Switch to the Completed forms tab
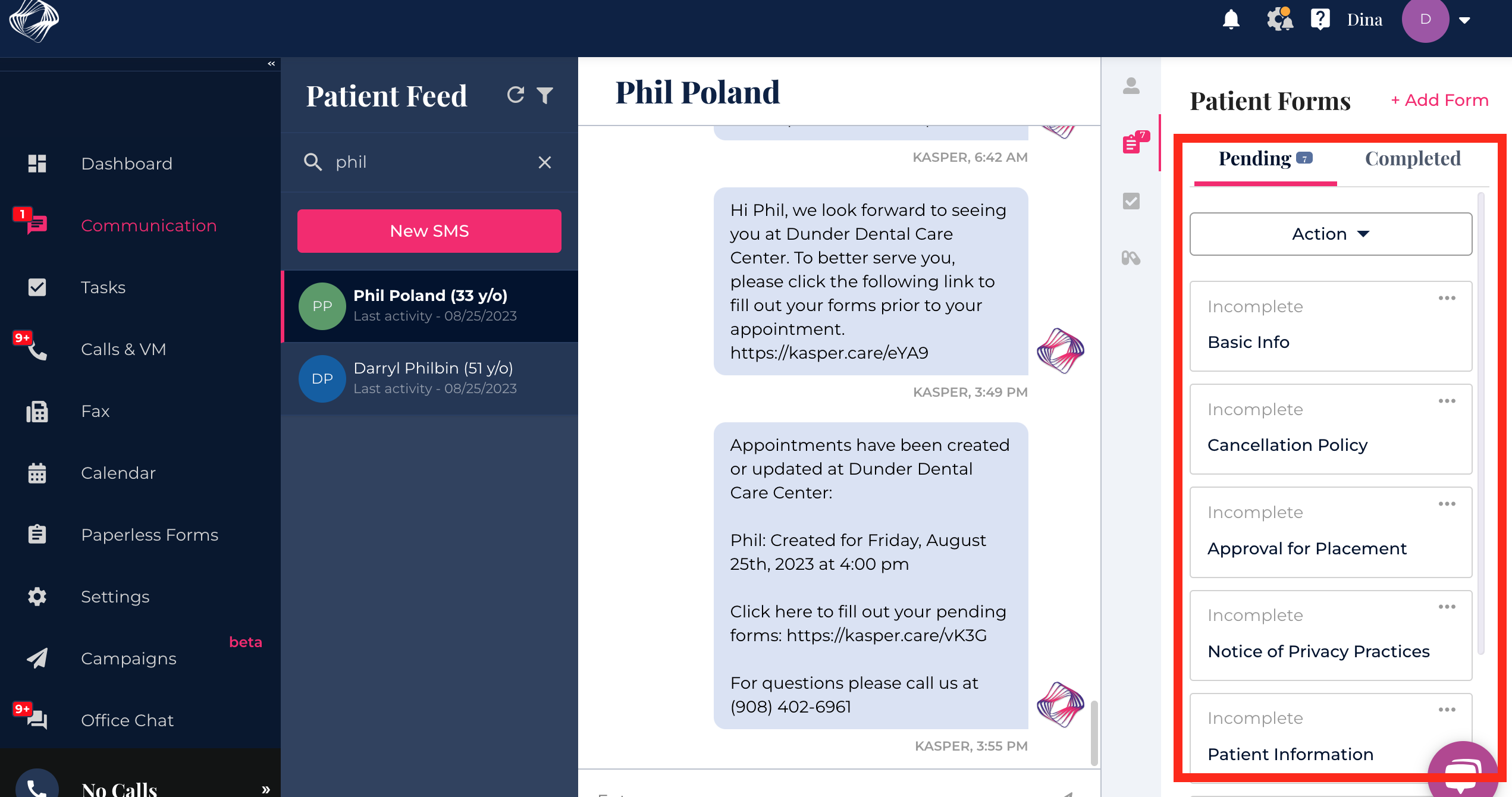 (1413, 159)
